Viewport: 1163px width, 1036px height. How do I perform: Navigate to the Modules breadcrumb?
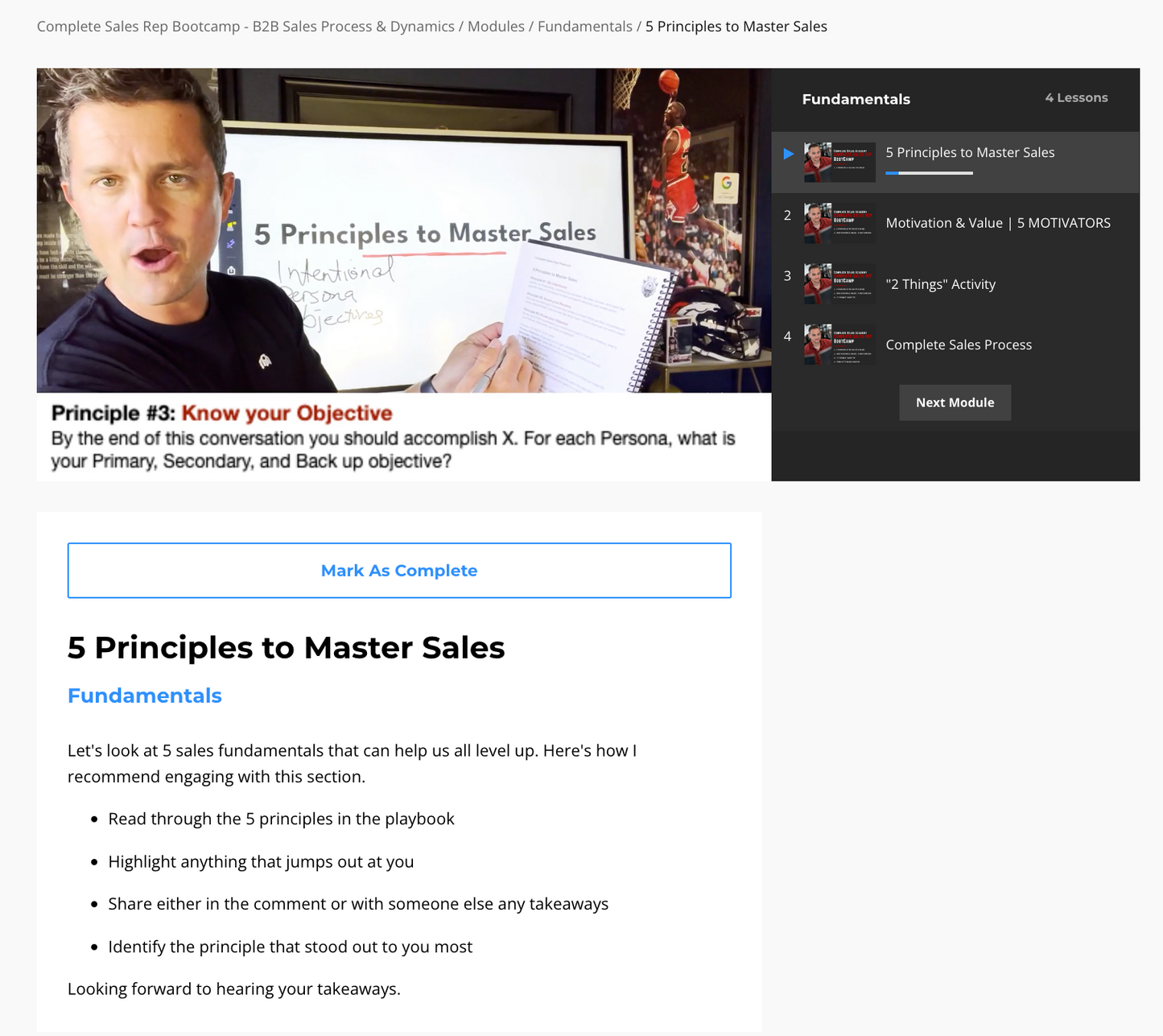click(x=496, y=27)
